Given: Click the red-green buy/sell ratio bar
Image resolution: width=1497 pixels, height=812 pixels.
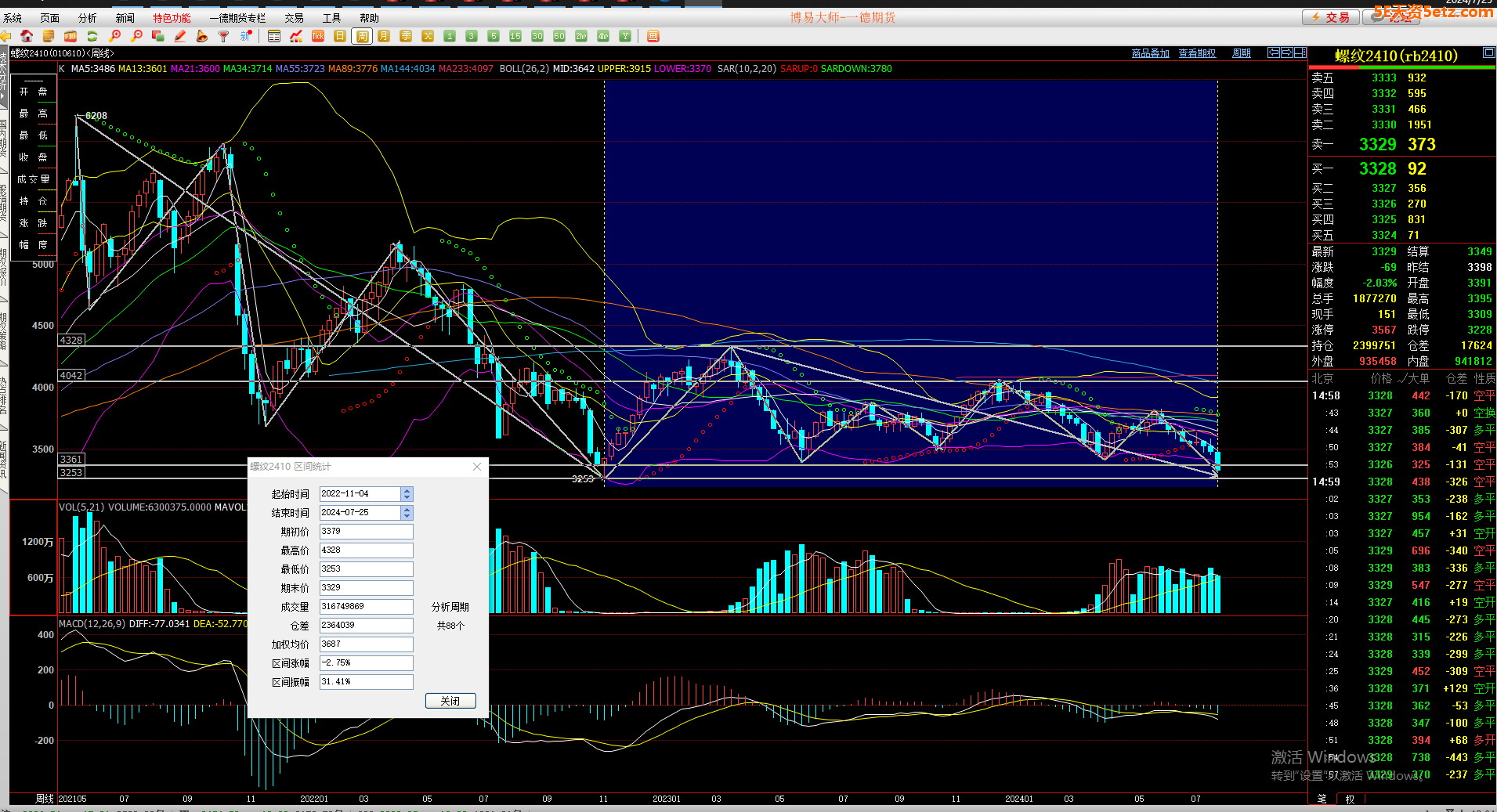Looking at the screenshot, I should point(1401,68).
